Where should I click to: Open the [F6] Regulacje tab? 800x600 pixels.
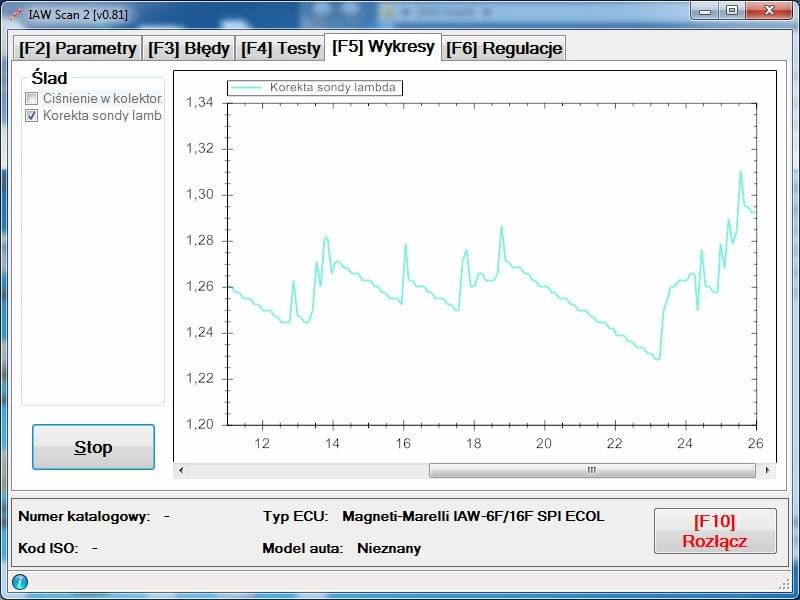504,48
